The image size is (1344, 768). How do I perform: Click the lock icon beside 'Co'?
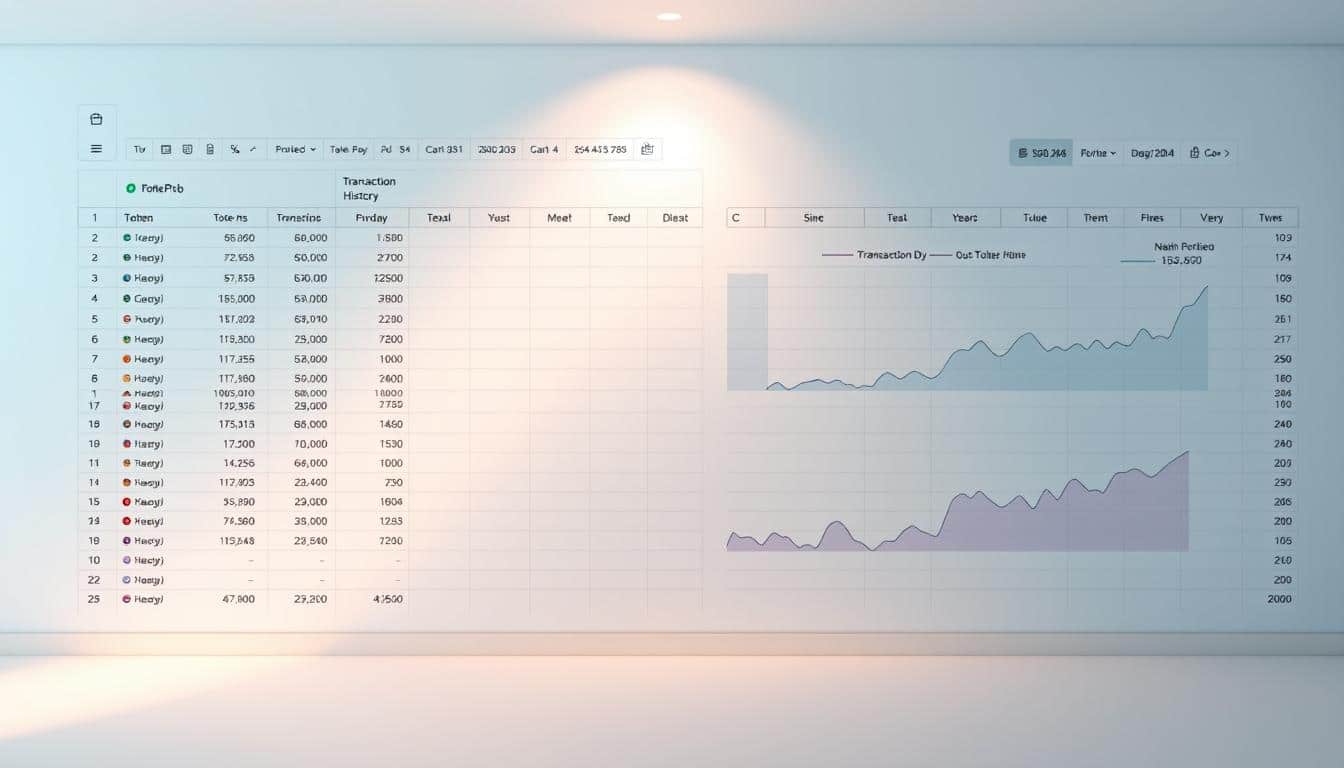pyautogui.click(x=1194, y=153)
